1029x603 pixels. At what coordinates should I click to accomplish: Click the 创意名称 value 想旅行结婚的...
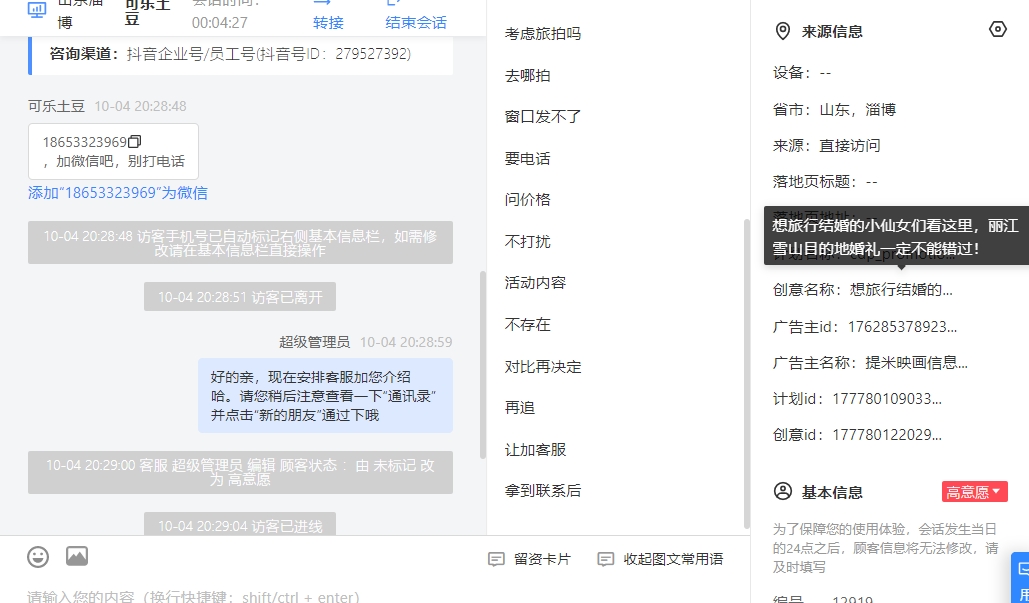[901, 289]
